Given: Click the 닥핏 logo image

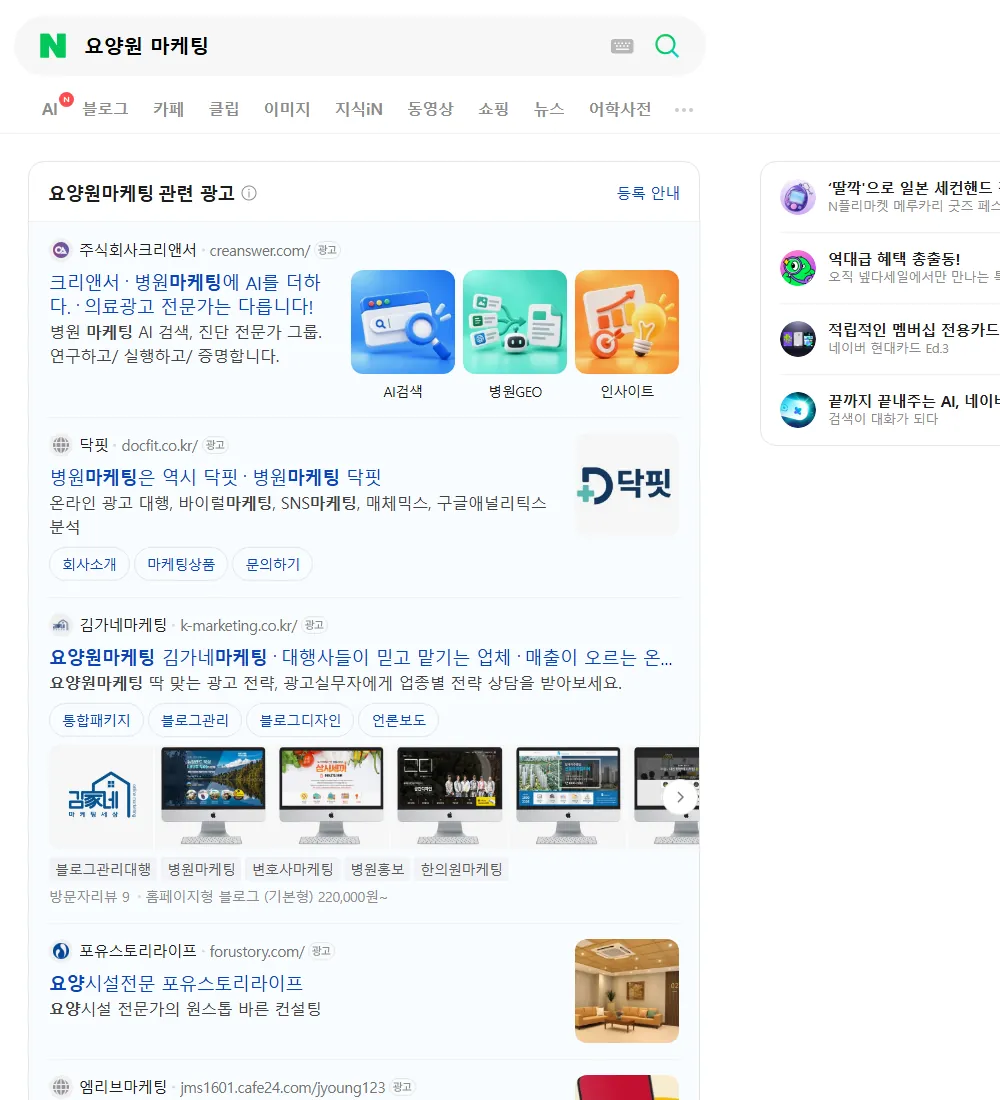Looking at the screenshot, I should (x=627, y=485).
